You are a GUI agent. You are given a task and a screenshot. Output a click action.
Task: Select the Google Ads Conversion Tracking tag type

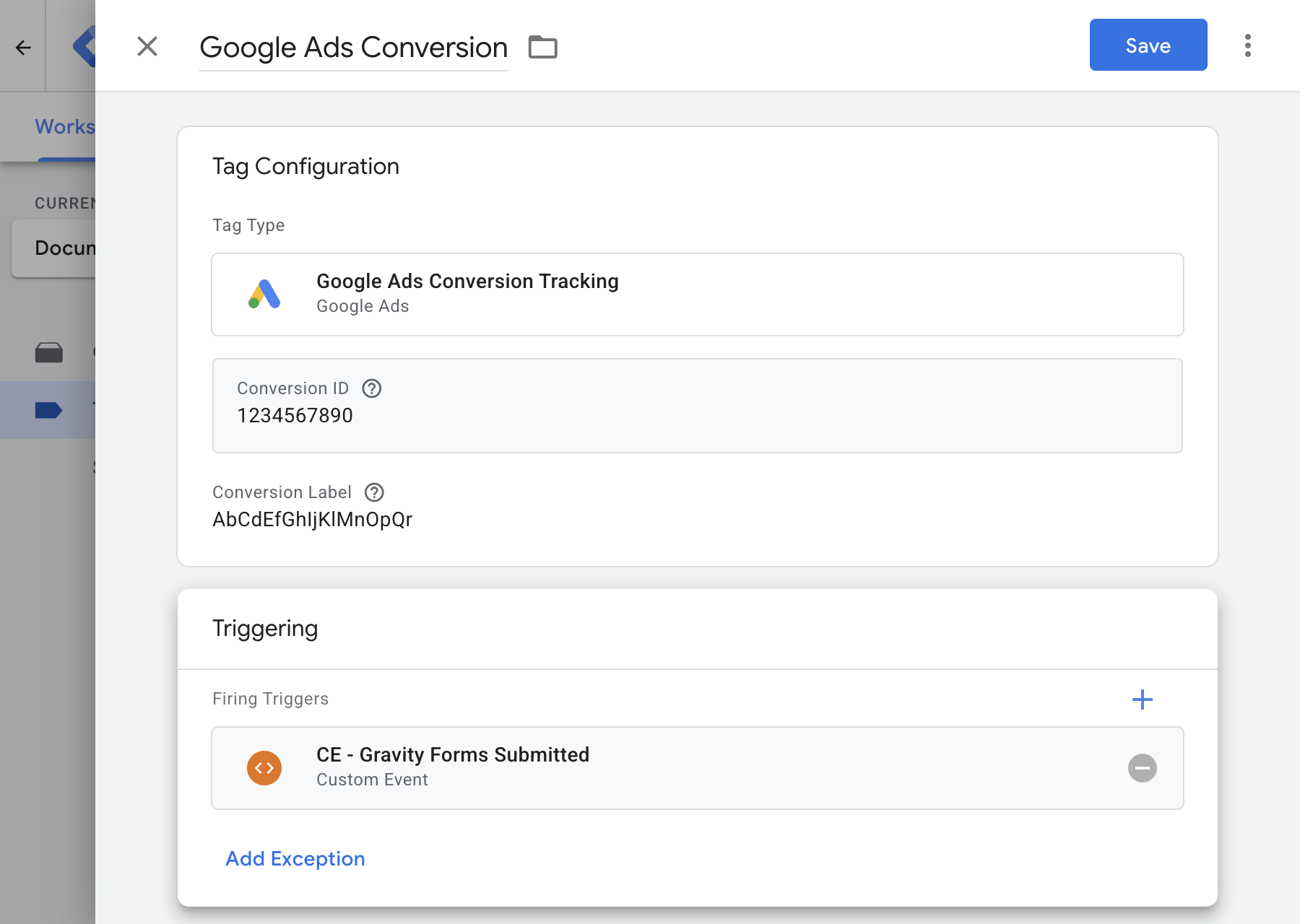pyautogui.click(x=697, y=295)
